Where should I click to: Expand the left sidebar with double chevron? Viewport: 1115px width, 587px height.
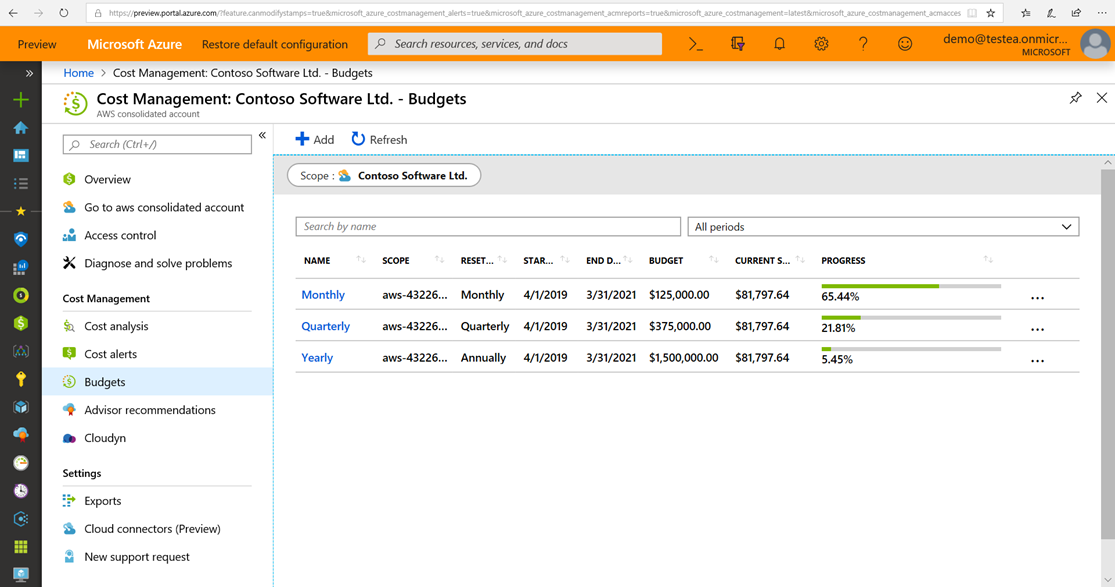click(29, 73)
